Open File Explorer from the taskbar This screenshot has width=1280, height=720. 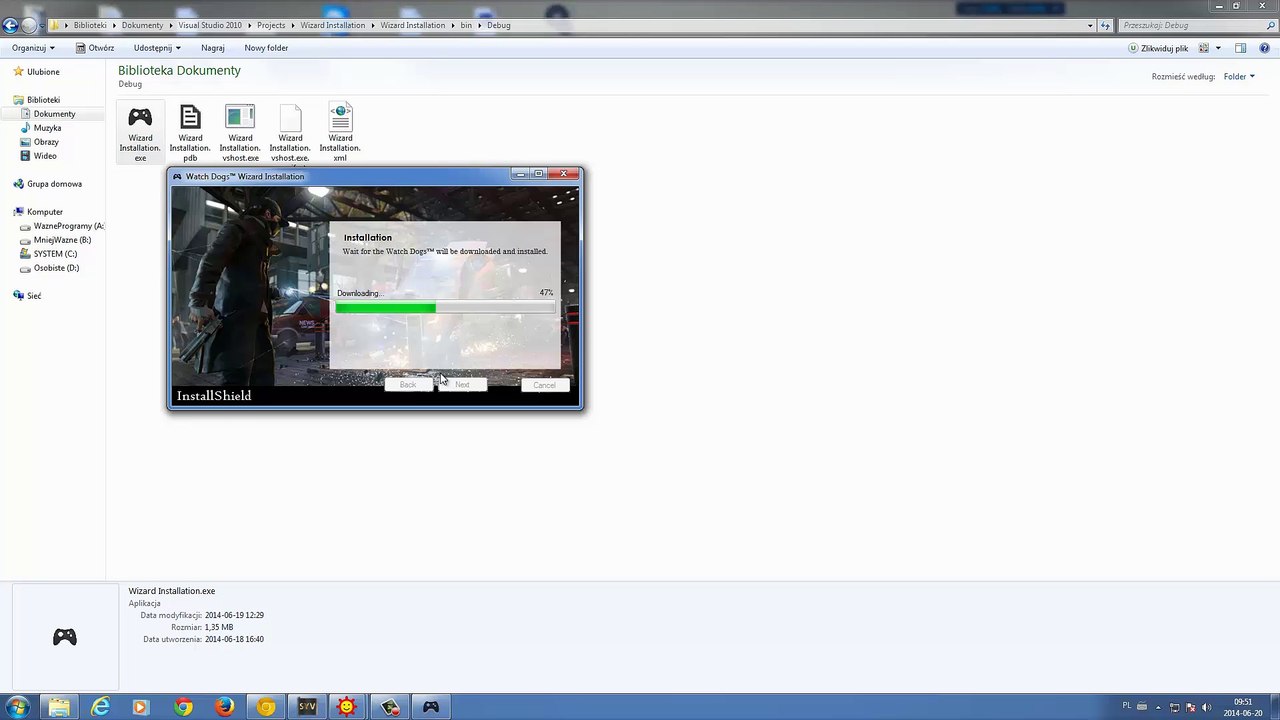point(59,707)
